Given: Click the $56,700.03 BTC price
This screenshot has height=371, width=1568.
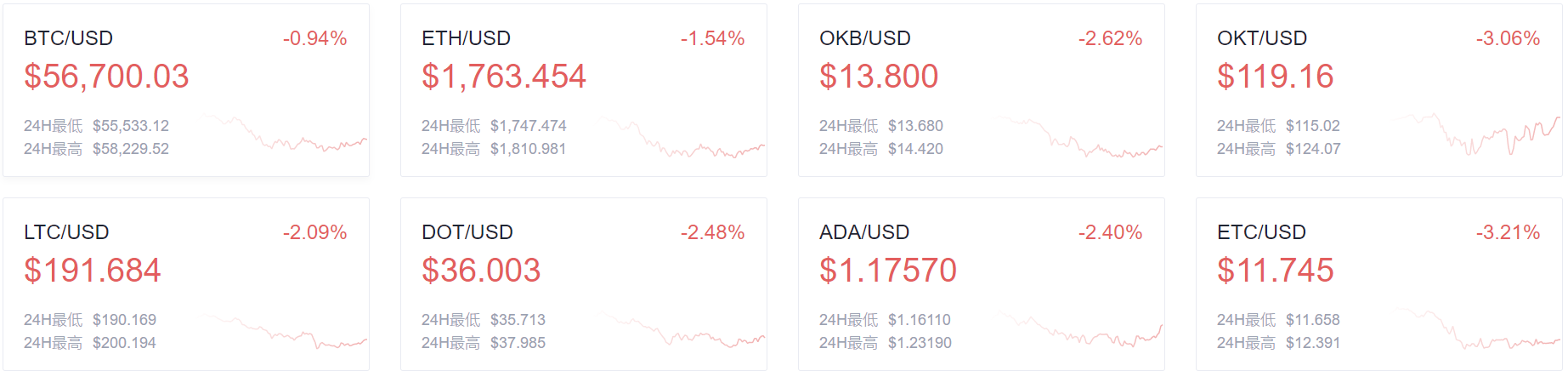Looking at the screenshot, I should 106,77.
